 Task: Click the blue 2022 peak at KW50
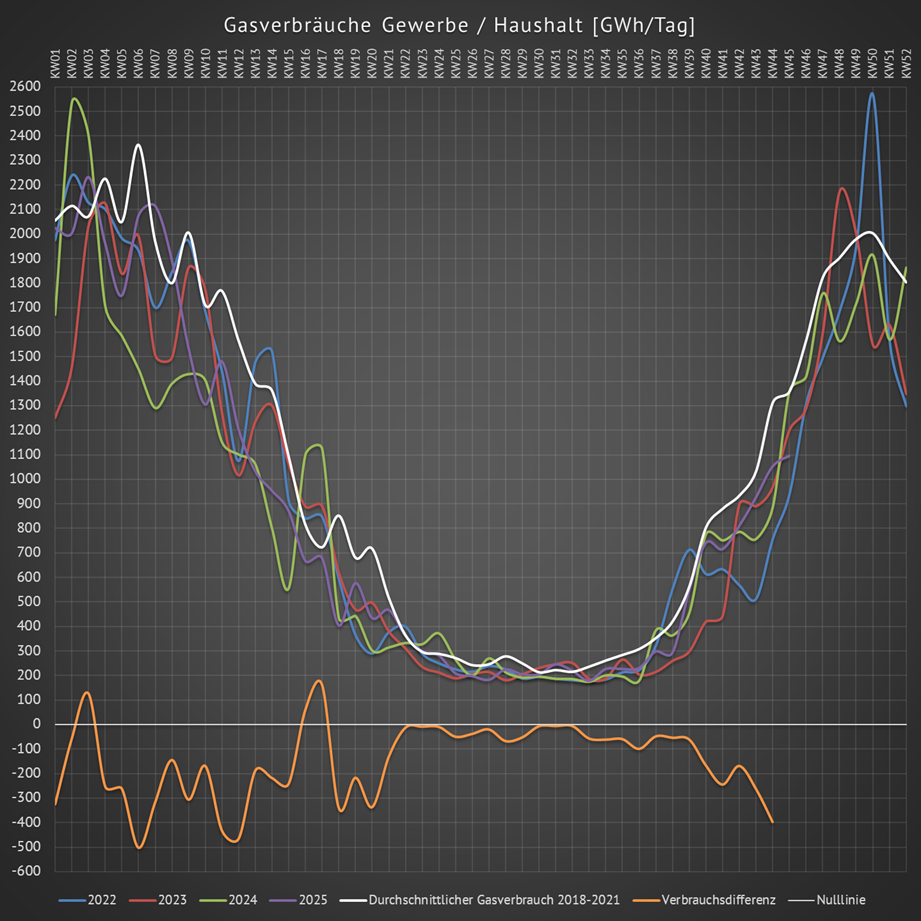(x=871, y=94)
